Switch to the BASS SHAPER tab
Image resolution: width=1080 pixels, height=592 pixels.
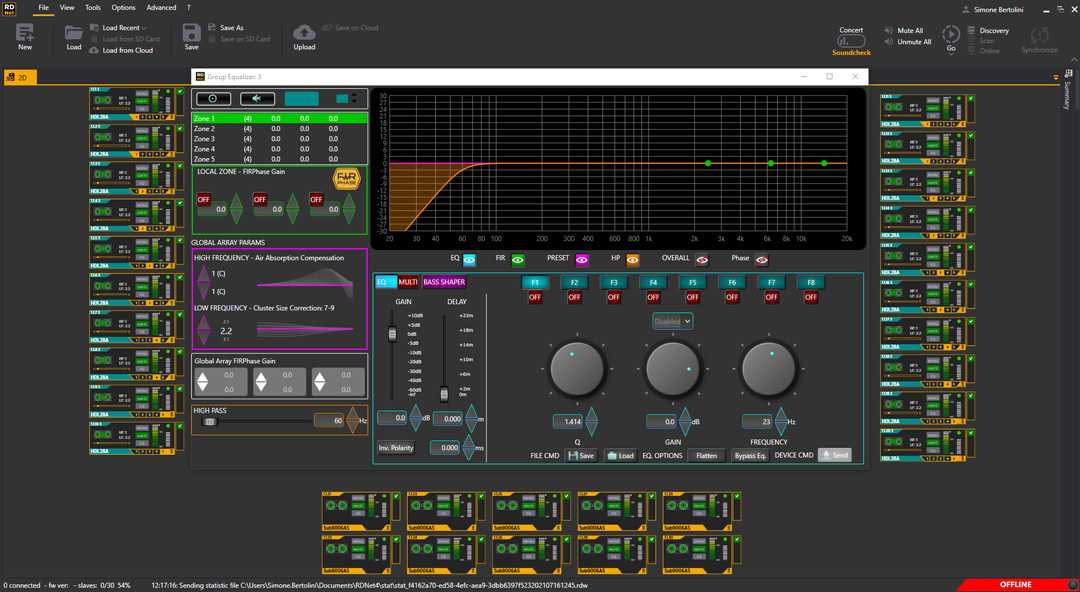(444, 282)
